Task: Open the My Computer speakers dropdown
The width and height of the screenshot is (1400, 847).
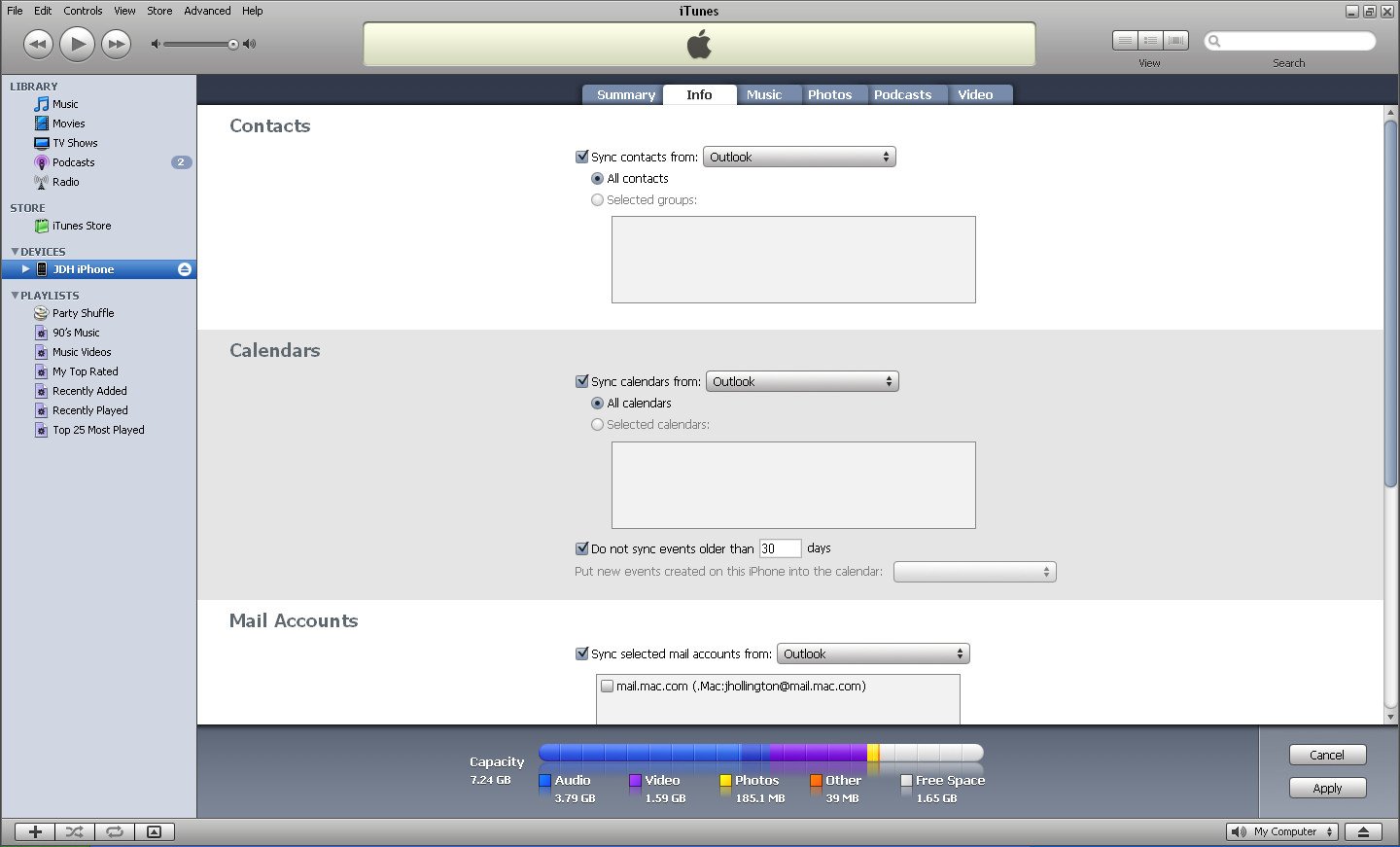Action: coord(1282,831)
